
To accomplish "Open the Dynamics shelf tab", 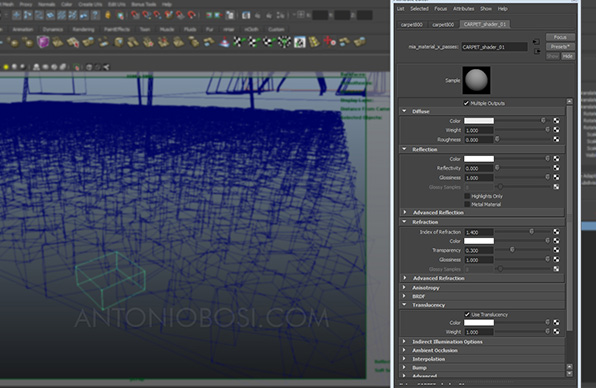I will pyautogui.click(x=52, y=29).
